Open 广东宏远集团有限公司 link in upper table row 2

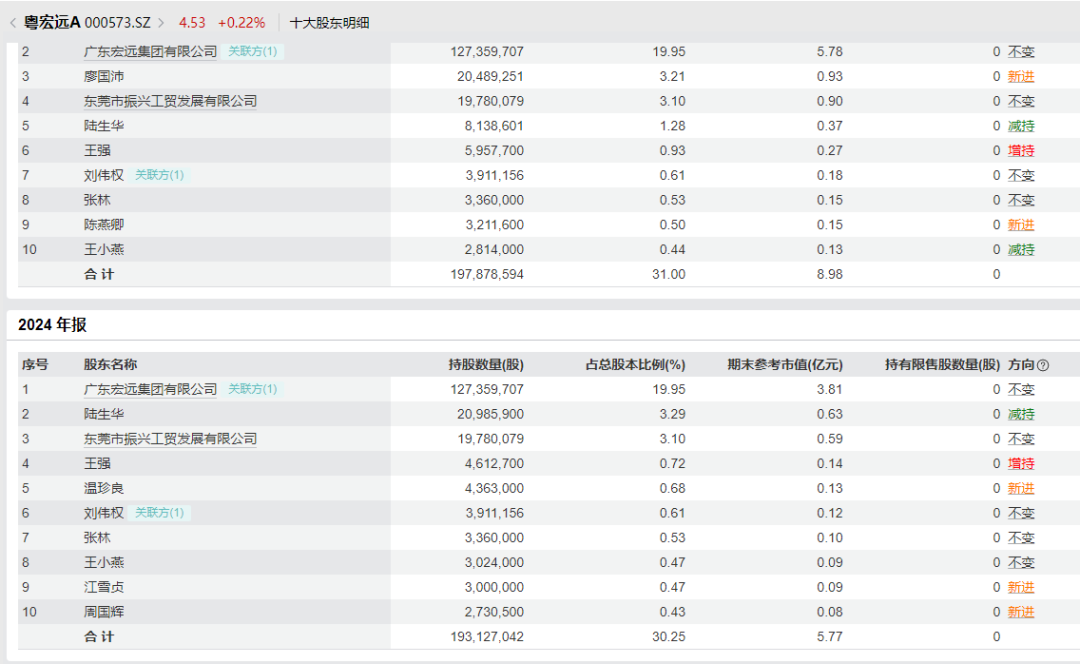click(150, 52)
